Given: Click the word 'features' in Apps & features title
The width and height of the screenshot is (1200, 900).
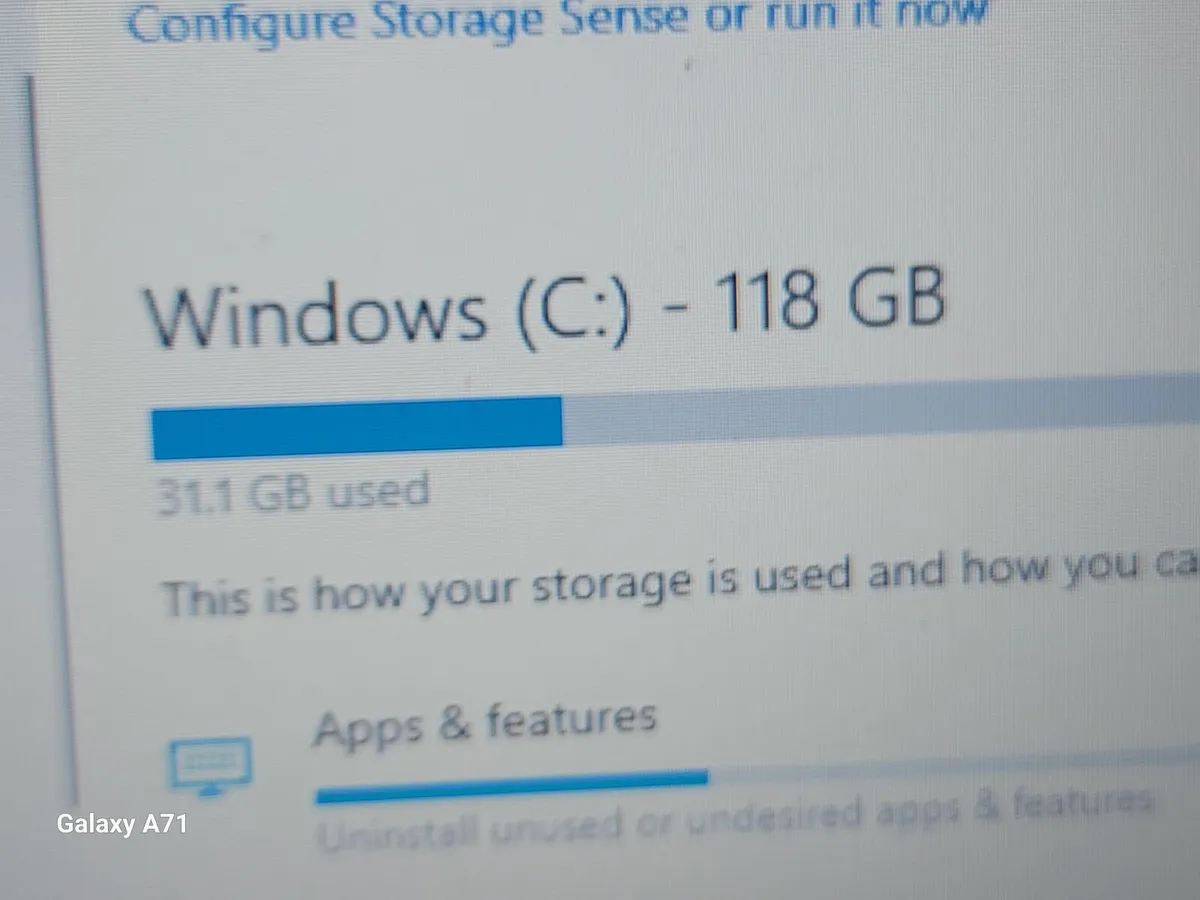Looking at the screenshot, I should 571,719.
